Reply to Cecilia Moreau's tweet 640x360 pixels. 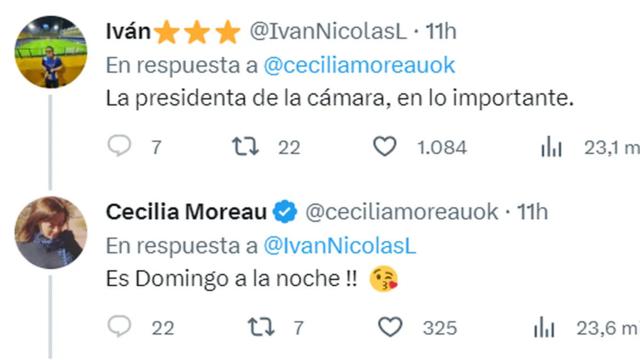click(119, 326)
